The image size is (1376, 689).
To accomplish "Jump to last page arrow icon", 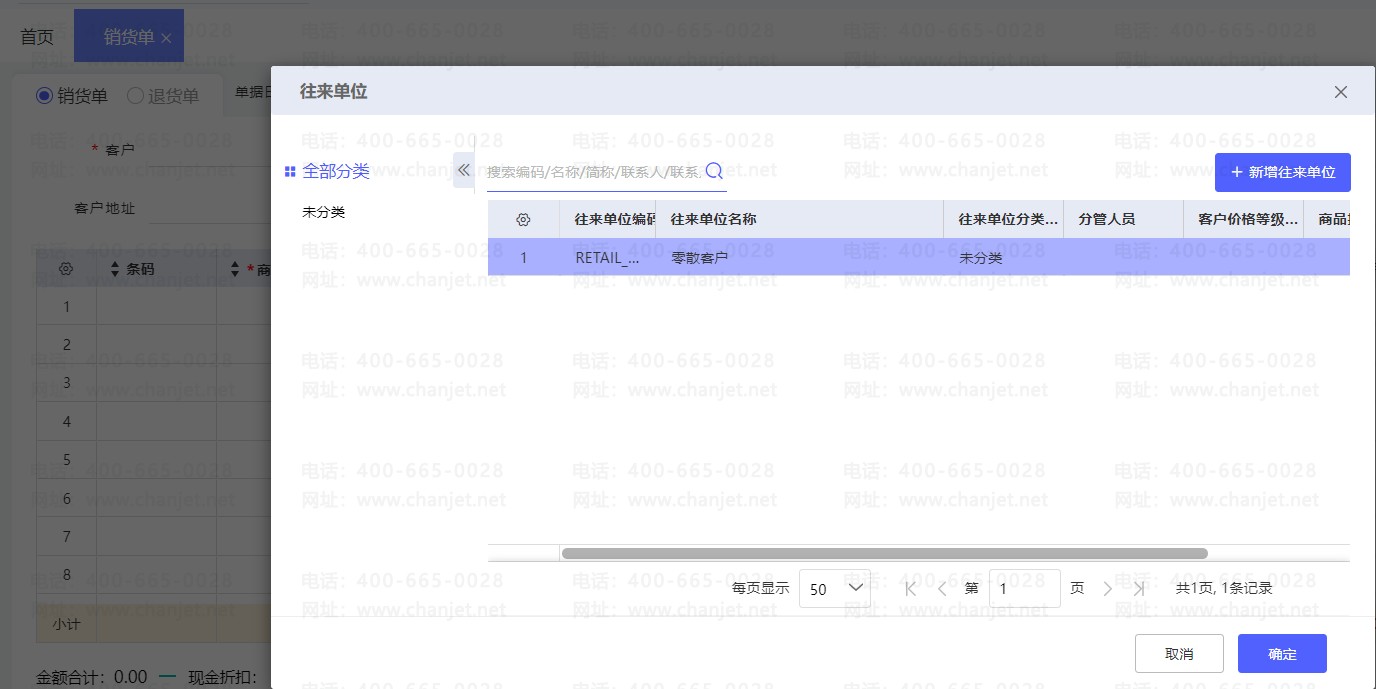I will pos(1139,588).
